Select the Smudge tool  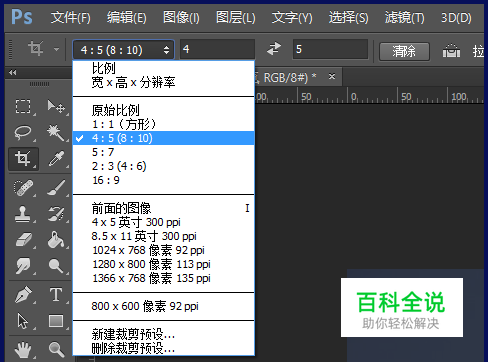(x=23, y=266)
